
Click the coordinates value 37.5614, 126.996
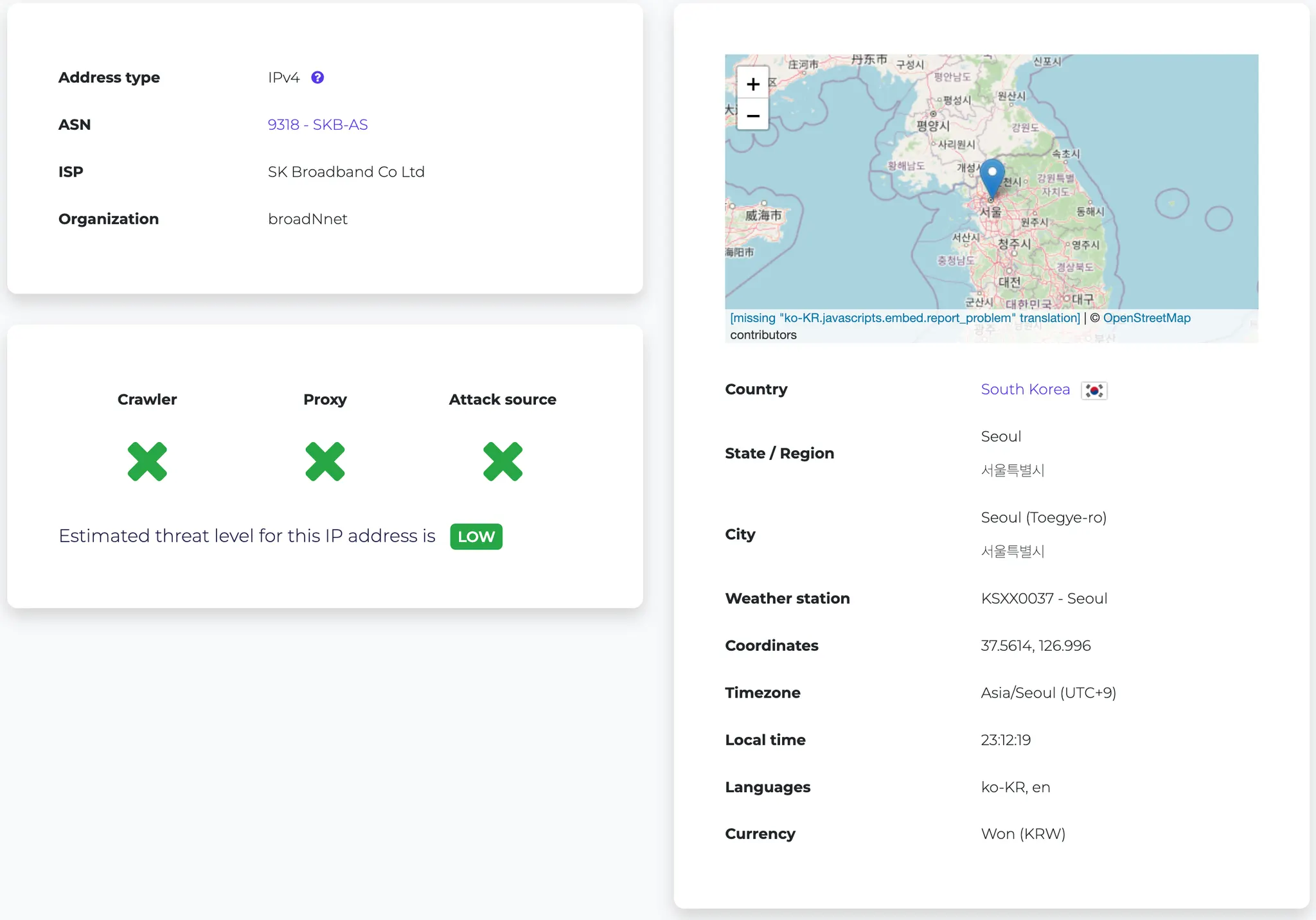tap(1035, 646)
